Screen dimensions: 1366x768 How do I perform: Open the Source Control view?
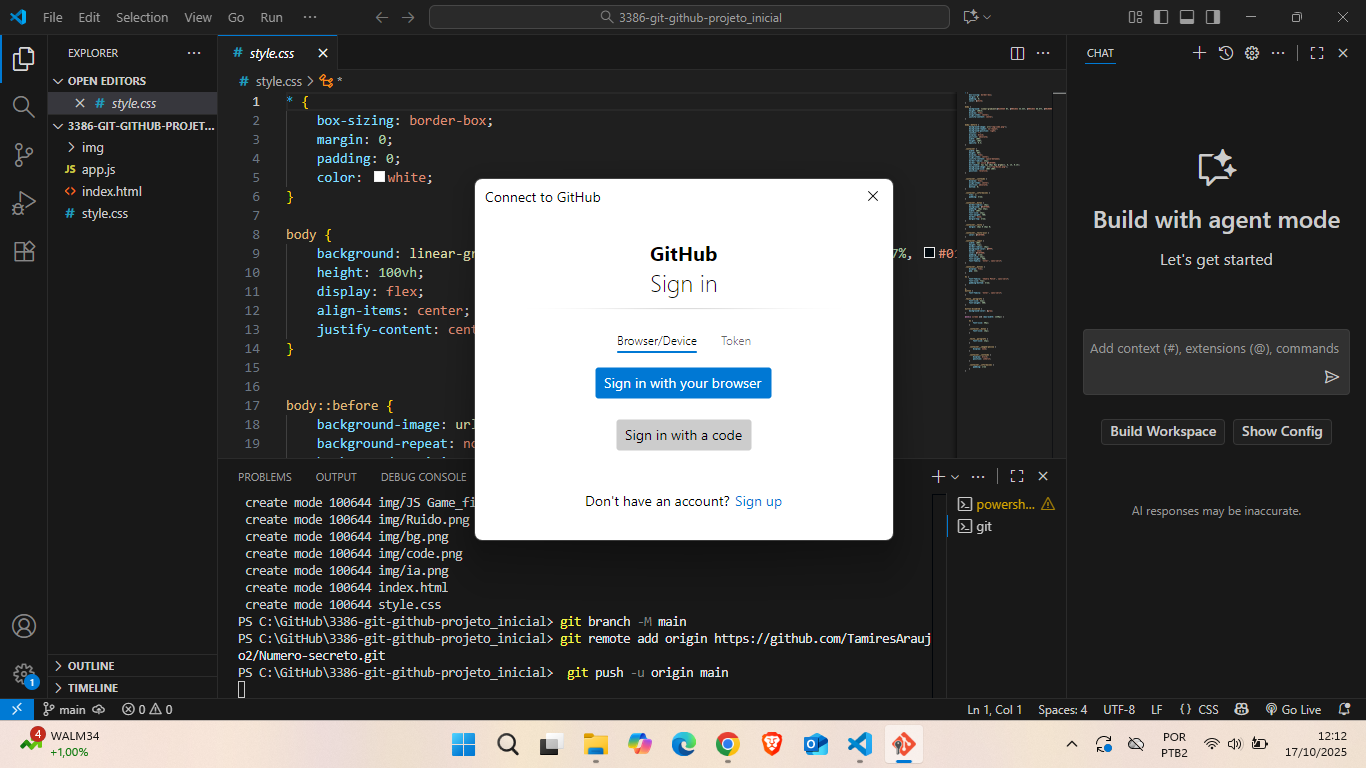click(x=24, y=155)
